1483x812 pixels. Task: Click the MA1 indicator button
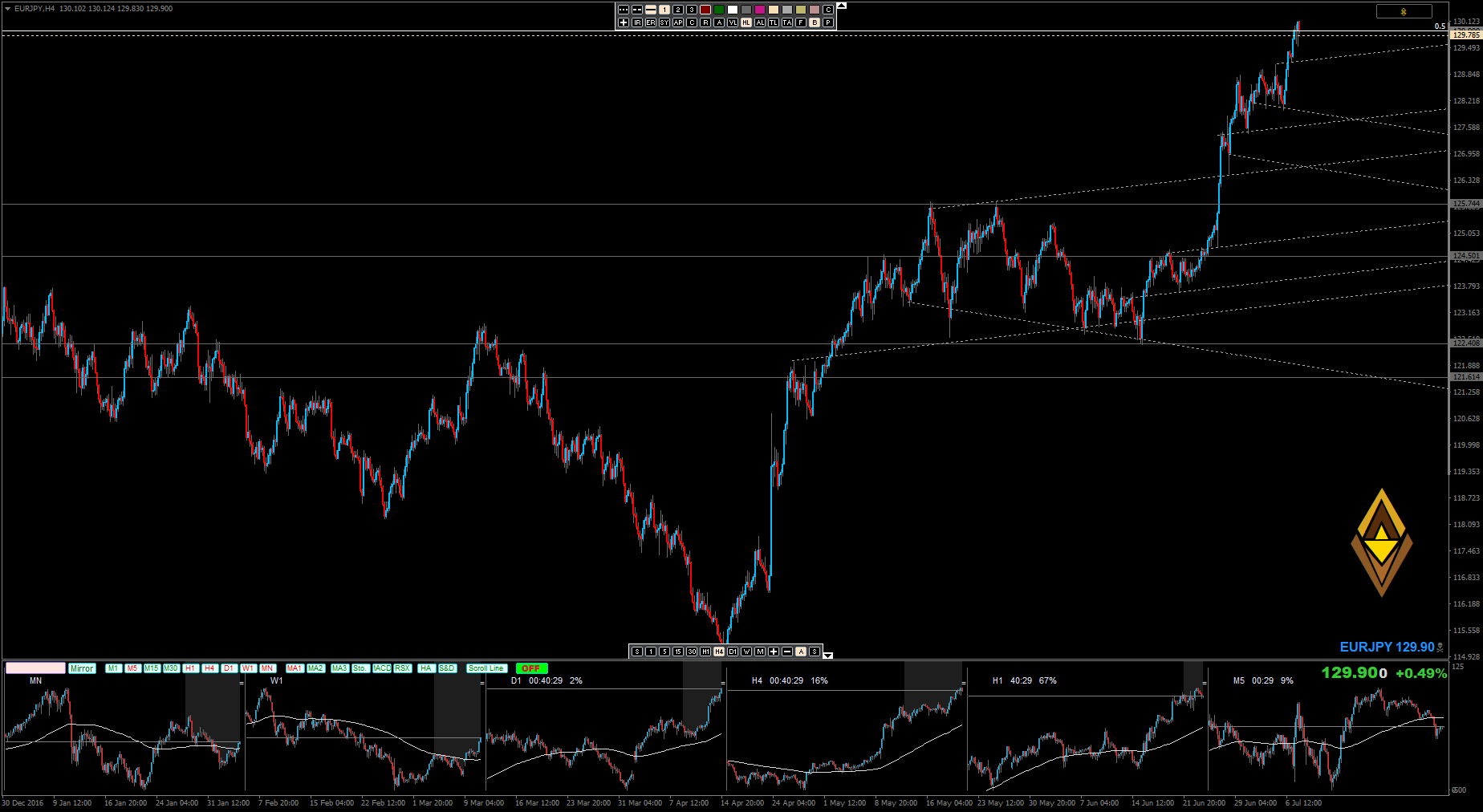coord(295,668)
